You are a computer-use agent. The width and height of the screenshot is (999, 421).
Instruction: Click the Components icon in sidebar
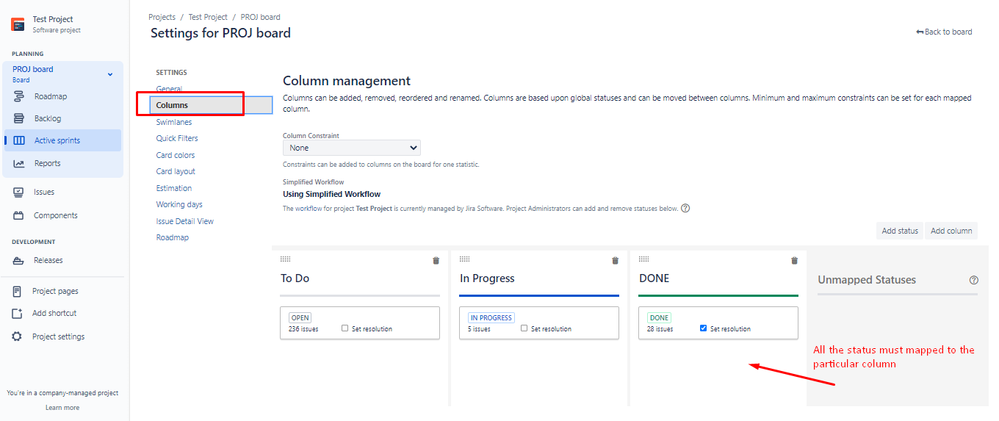(19, 215)
